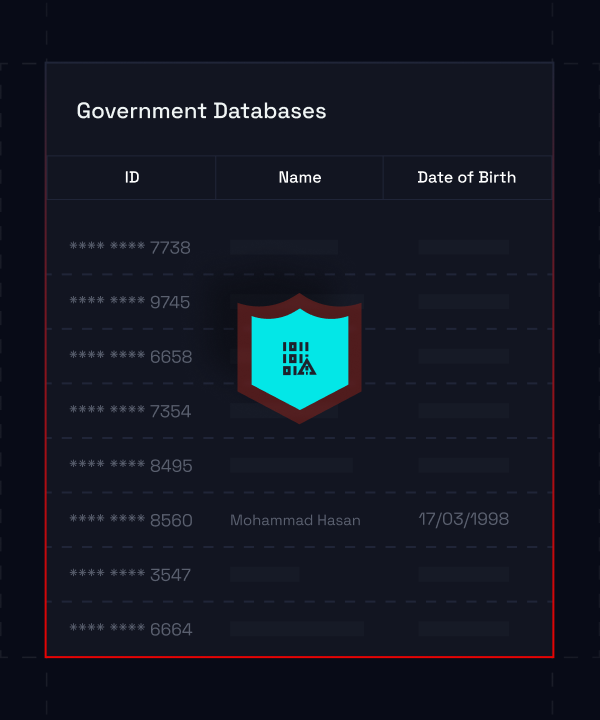Click the ID ending in 6664
The width and height of the screenshot is (600, 720).
coord(131,629)
